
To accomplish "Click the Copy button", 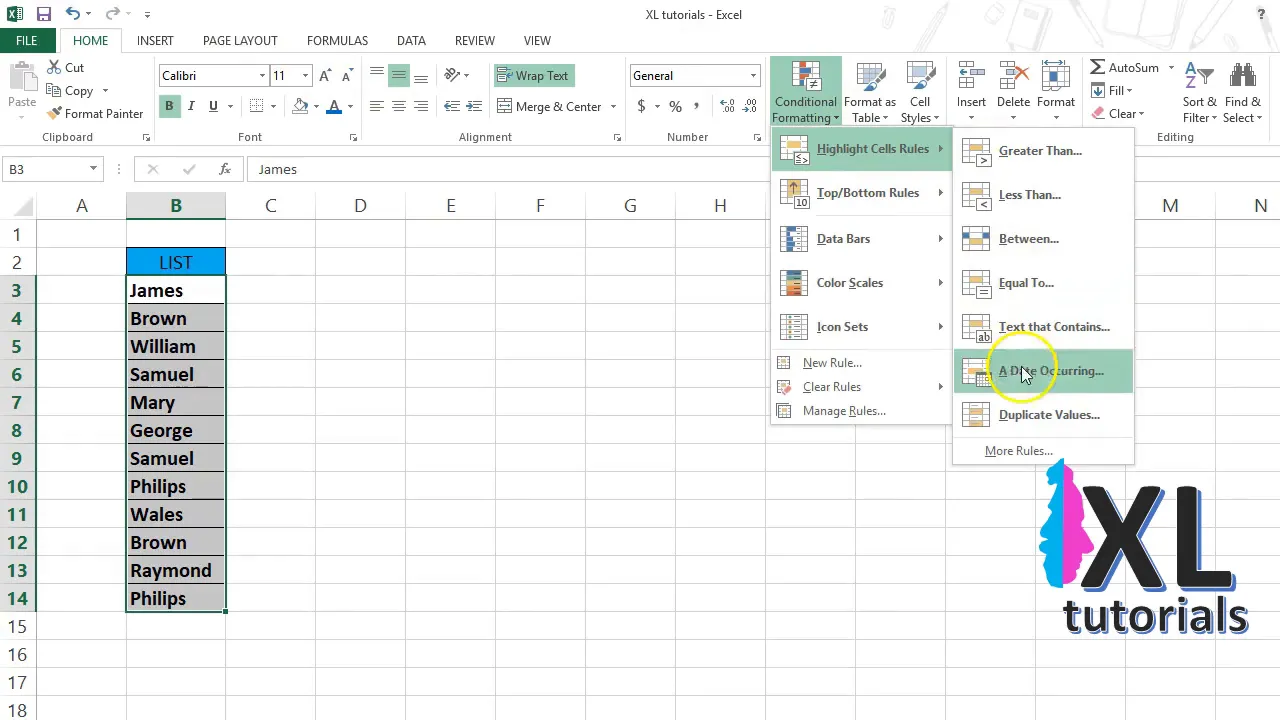I will [70, 91].
